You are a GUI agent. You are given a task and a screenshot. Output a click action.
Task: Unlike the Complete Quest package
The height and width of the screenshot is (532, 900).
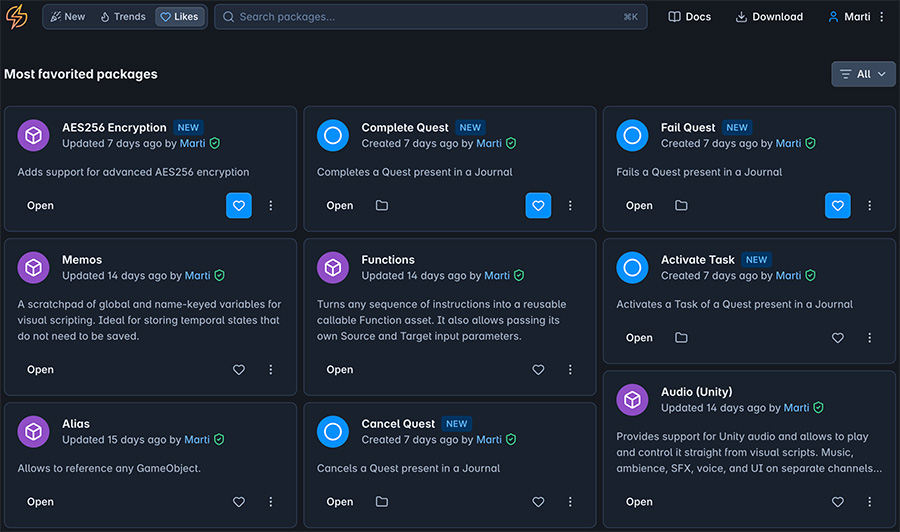538,205
